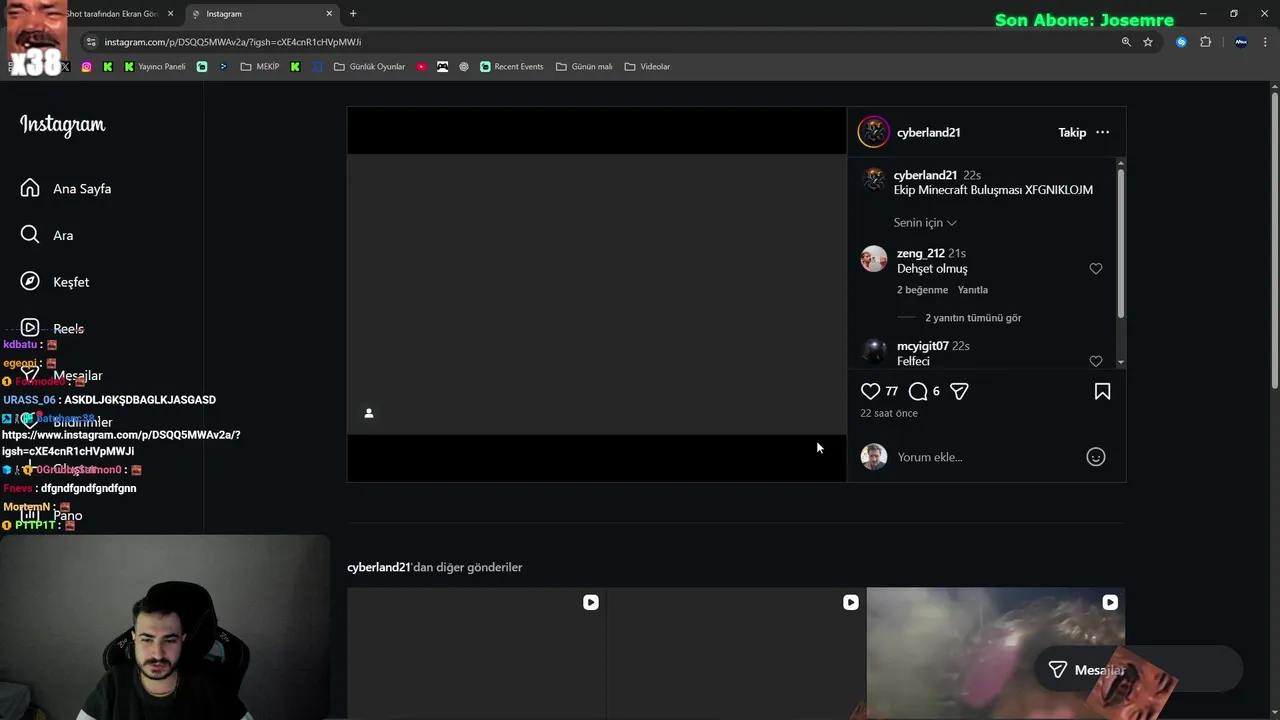Open cyberland21 link in 'diğer gönderiler' heading
The width and height of the screenshot is (1280, 720).
(x=379, y=567)
